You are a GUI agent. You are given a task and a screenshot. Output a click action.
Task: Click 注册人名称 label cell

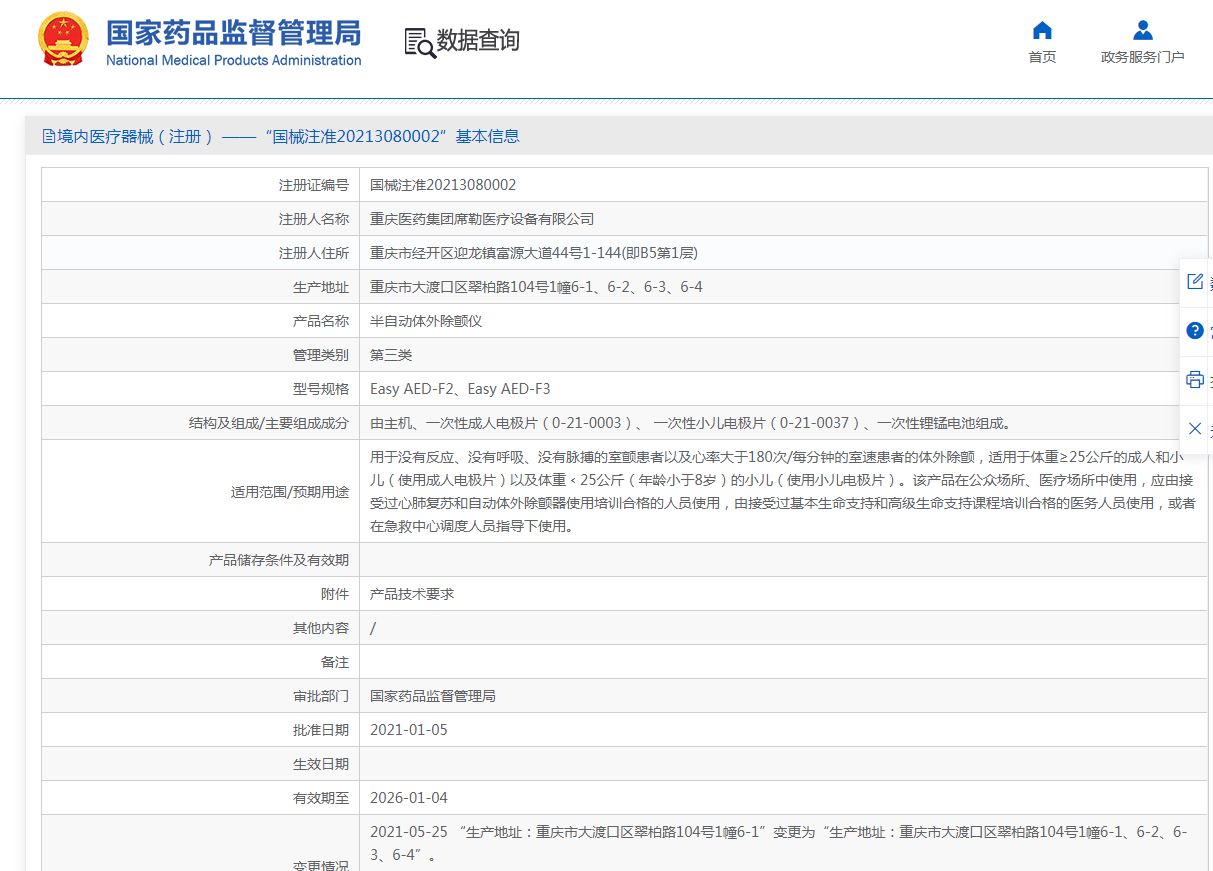(200, 219)
